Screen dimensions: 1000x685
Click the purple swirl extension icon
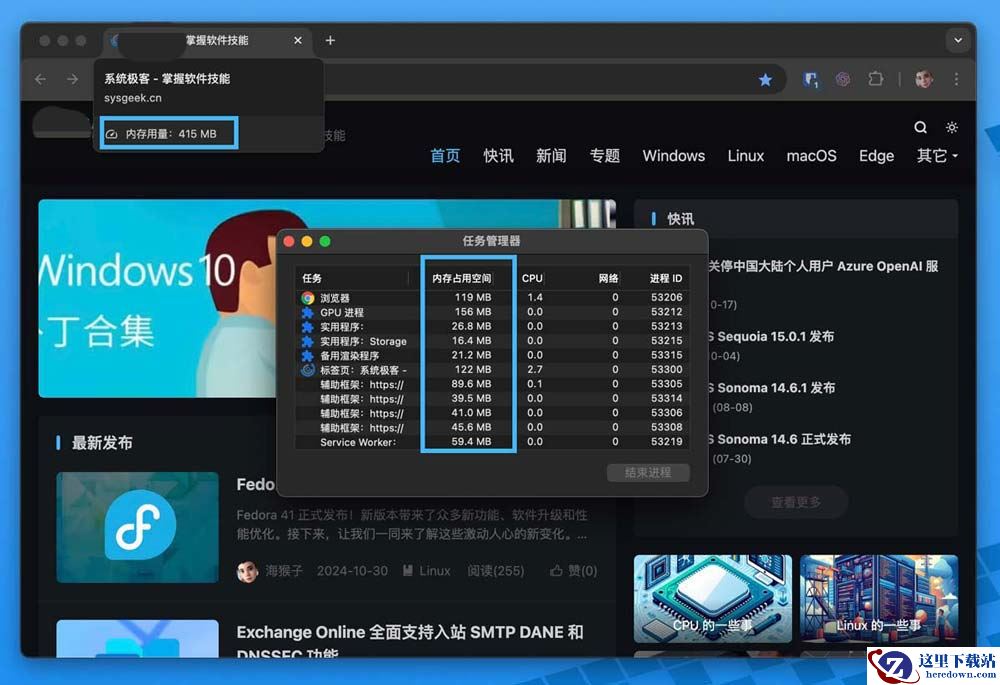tap(843, 79)
